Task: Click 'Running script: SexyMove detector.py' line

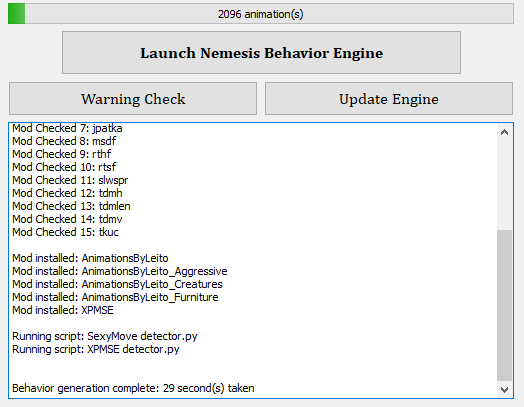Action: [x=105, y=336]
